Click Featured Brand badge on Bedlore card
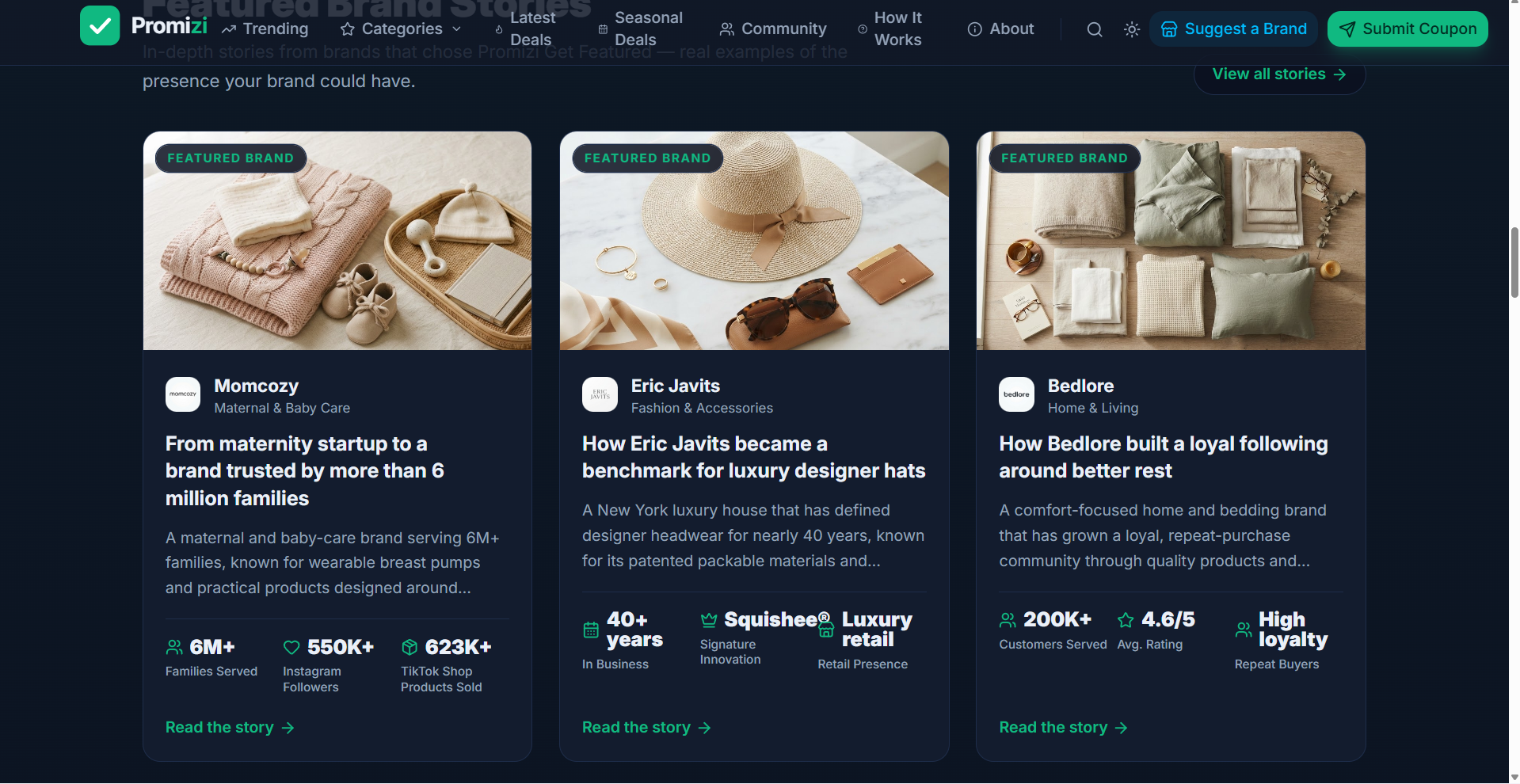The image size is (1520, 784). pyautogui.click(x=1065, y=158)
